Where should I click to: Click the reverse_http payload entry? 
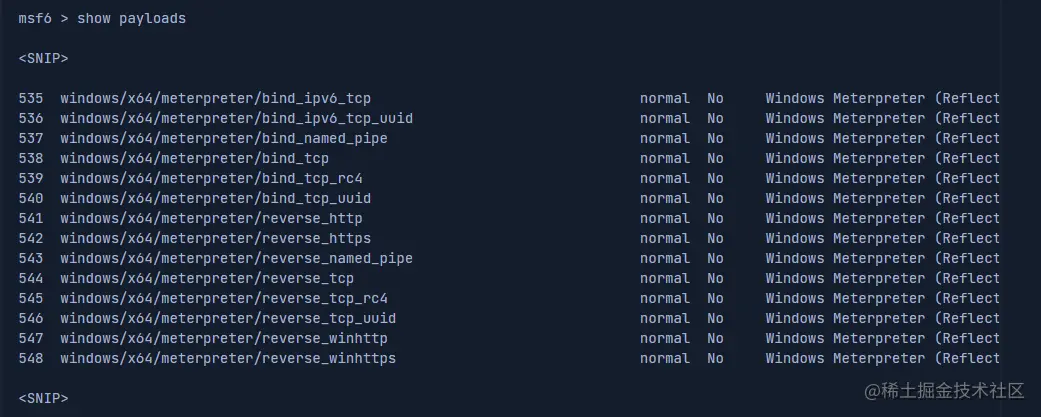tap(211, 218)
